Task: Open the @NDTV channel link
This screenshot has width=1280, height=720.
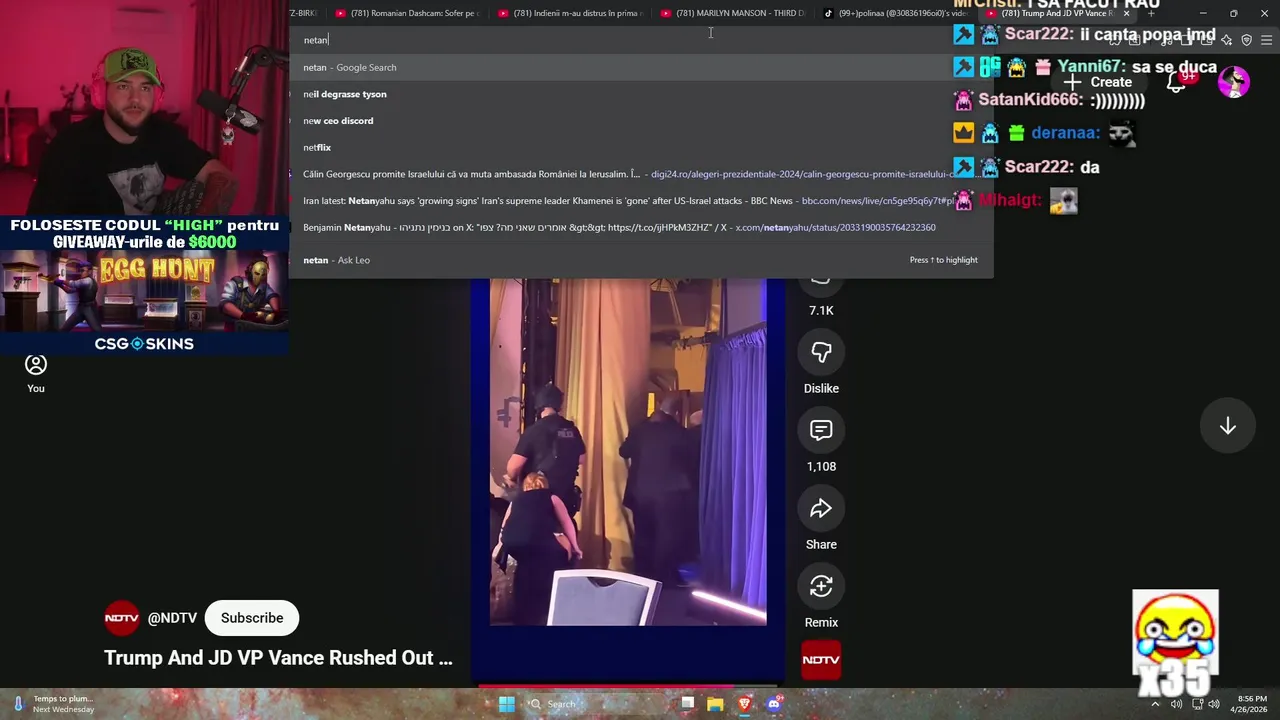Action: [x=172, y=618]
